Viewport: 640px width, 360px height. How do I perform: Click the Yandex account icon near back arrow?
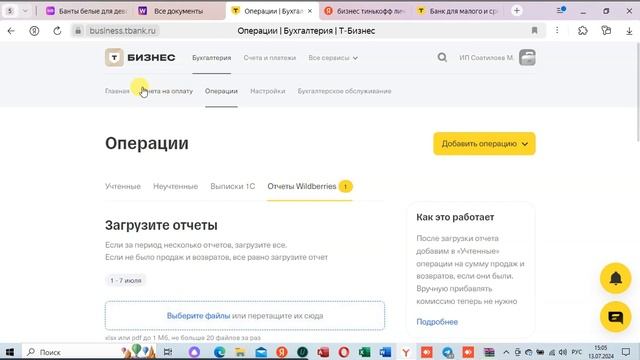pos(34,31)
